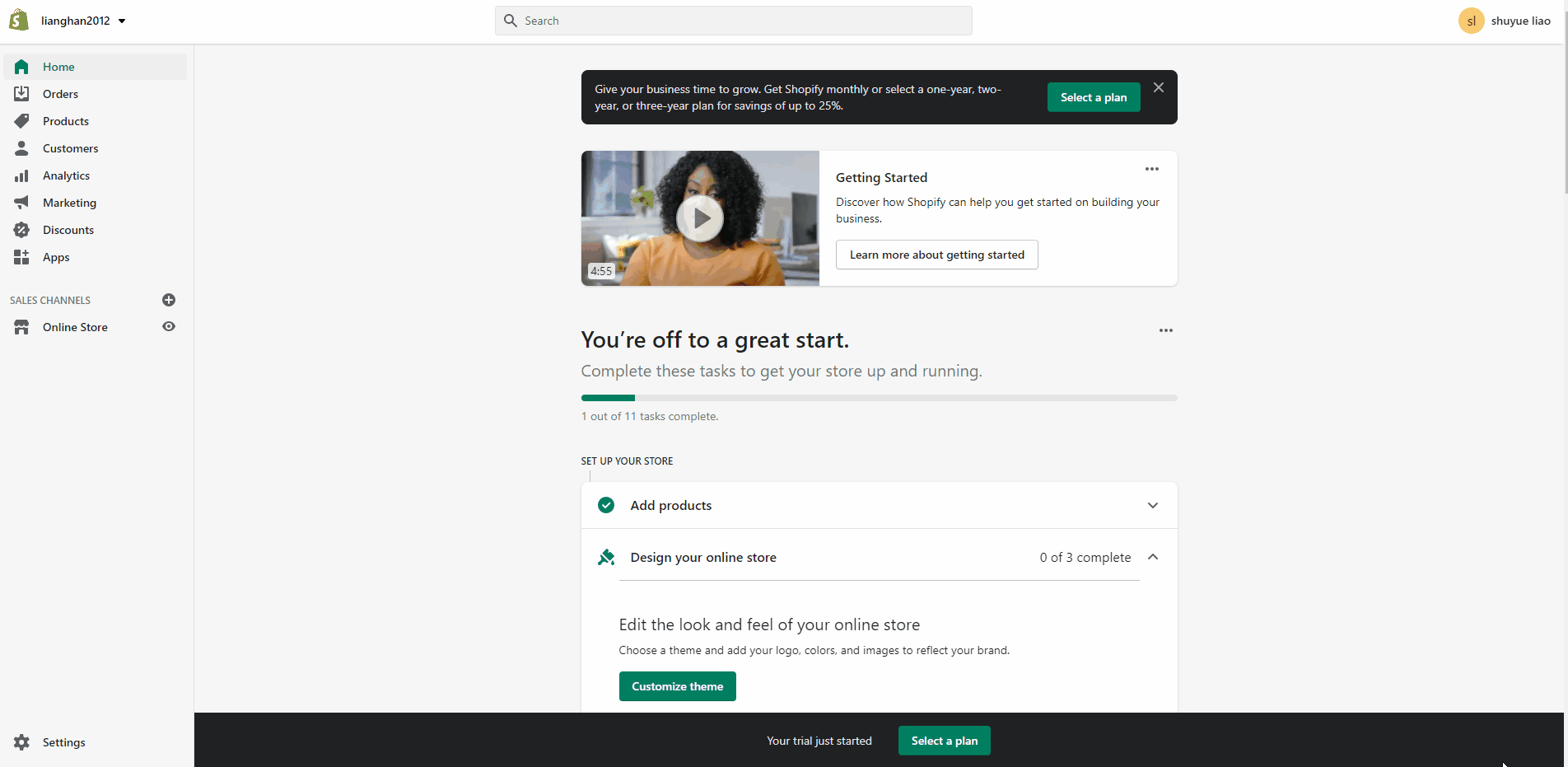Click into the Search field

[x=733, y=21]
